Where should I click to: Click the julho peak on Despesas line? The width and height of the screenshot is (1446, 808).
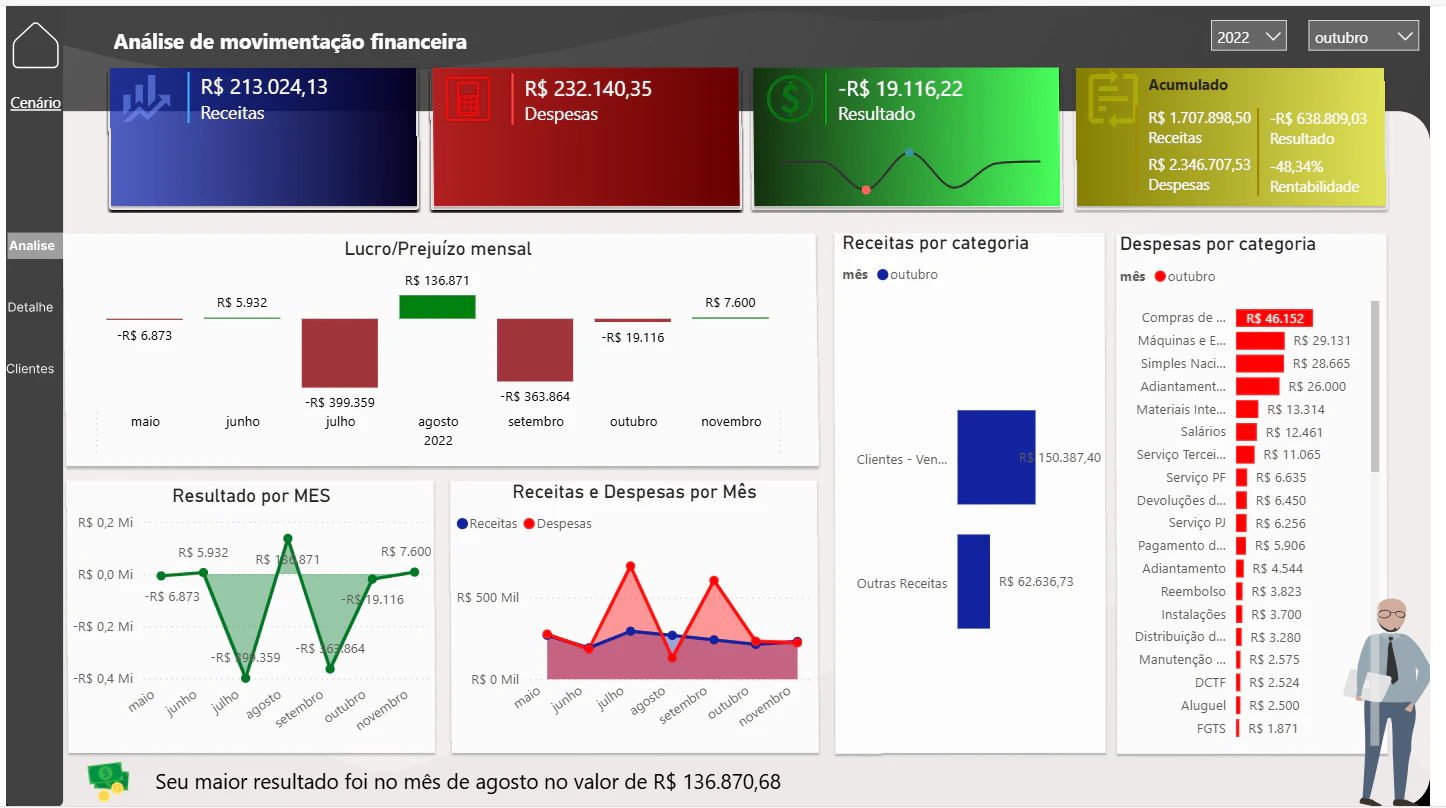click(631, 566)
